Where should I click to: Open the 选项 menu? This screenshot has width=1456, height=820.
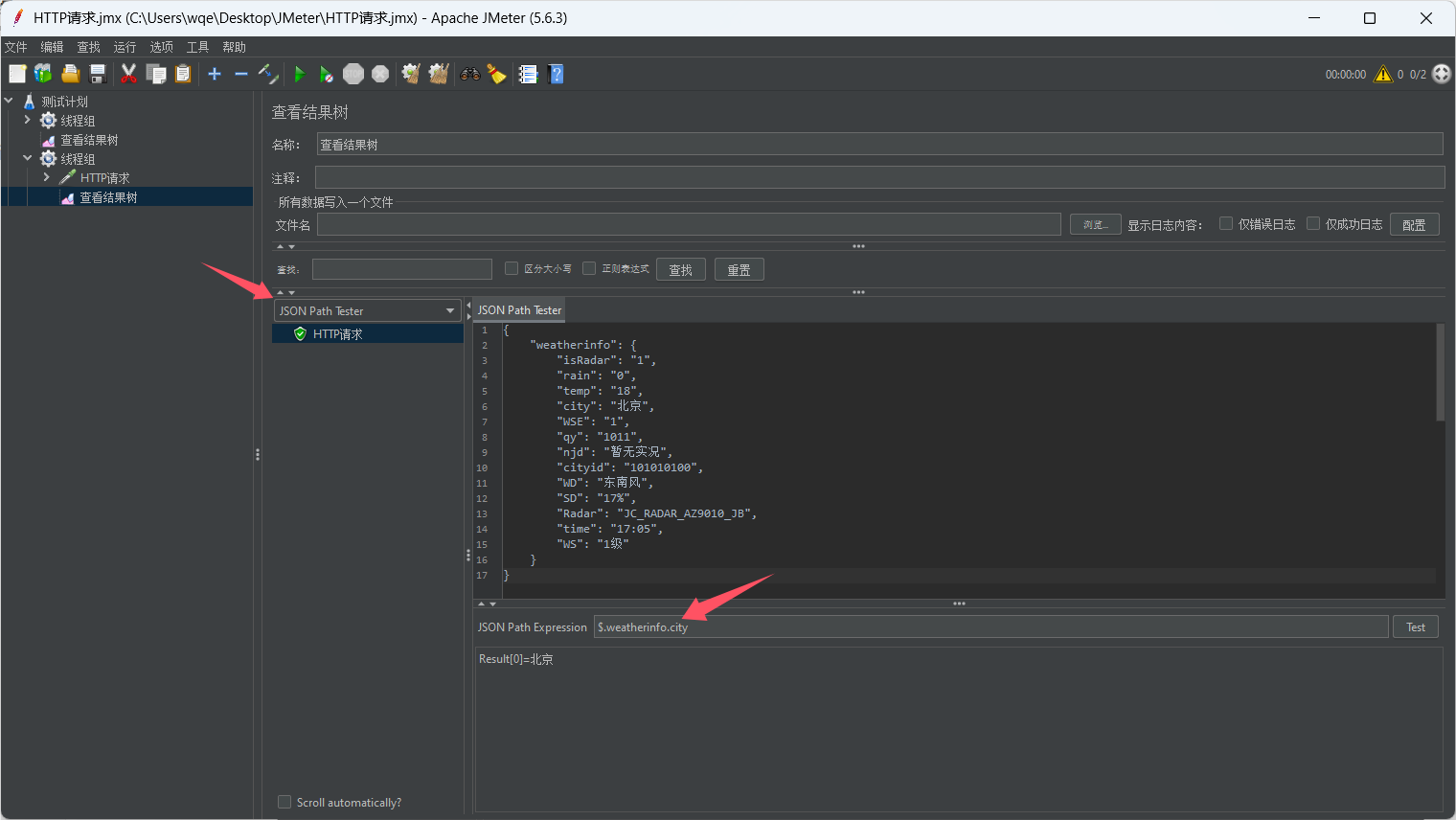tap(161, 47)
